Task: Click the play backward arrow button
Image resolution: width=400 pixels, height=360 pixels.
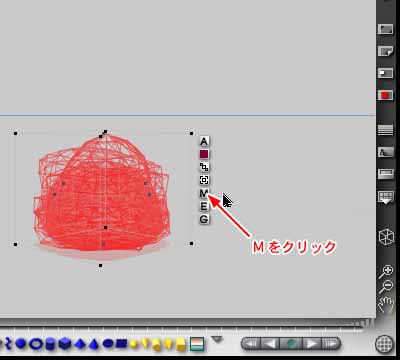Action: (269, 344)
